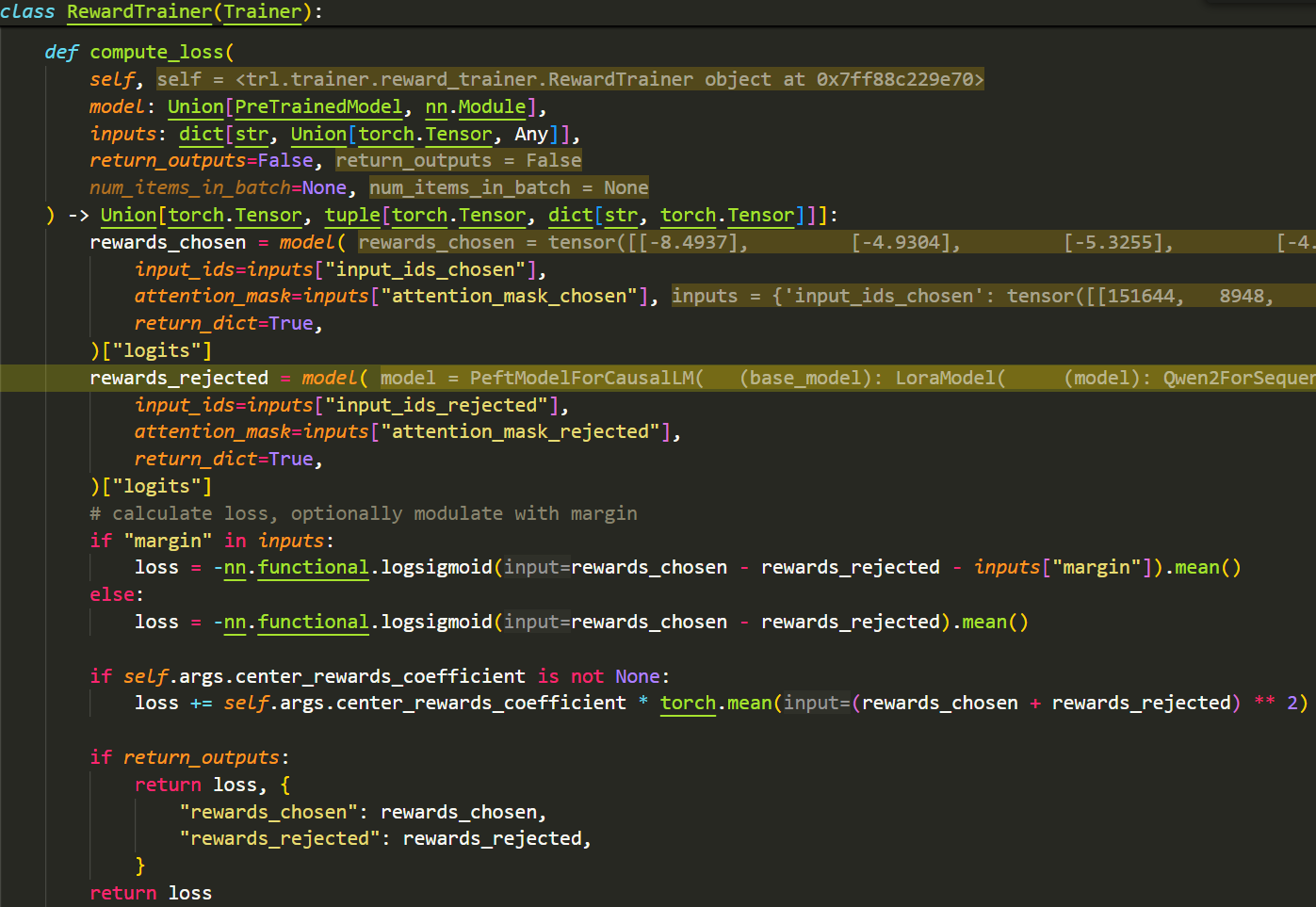Click the comment '# calculate loss, optionally modulate with margin'

pos(364,513)
